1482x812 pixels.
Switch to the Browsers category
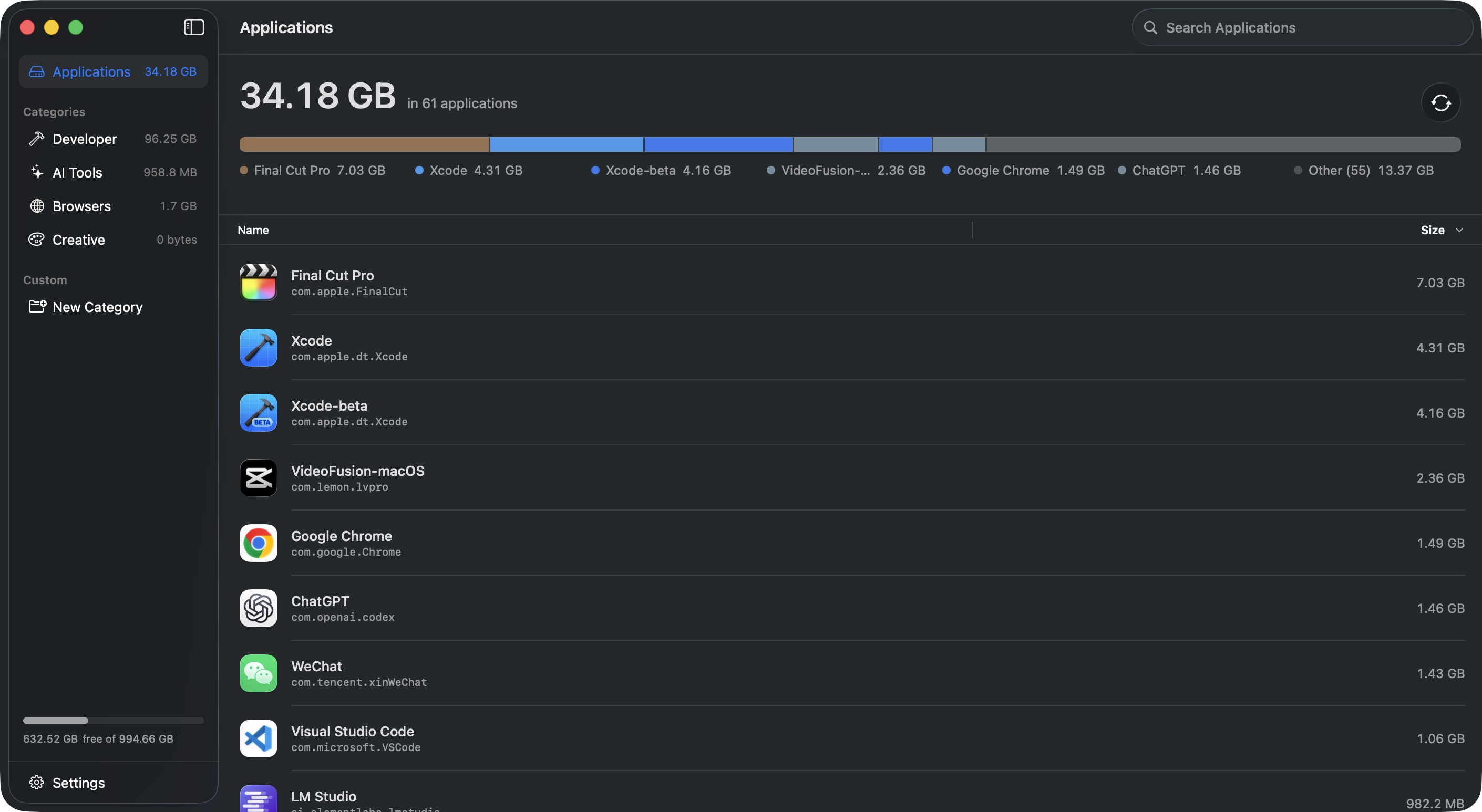114,206
